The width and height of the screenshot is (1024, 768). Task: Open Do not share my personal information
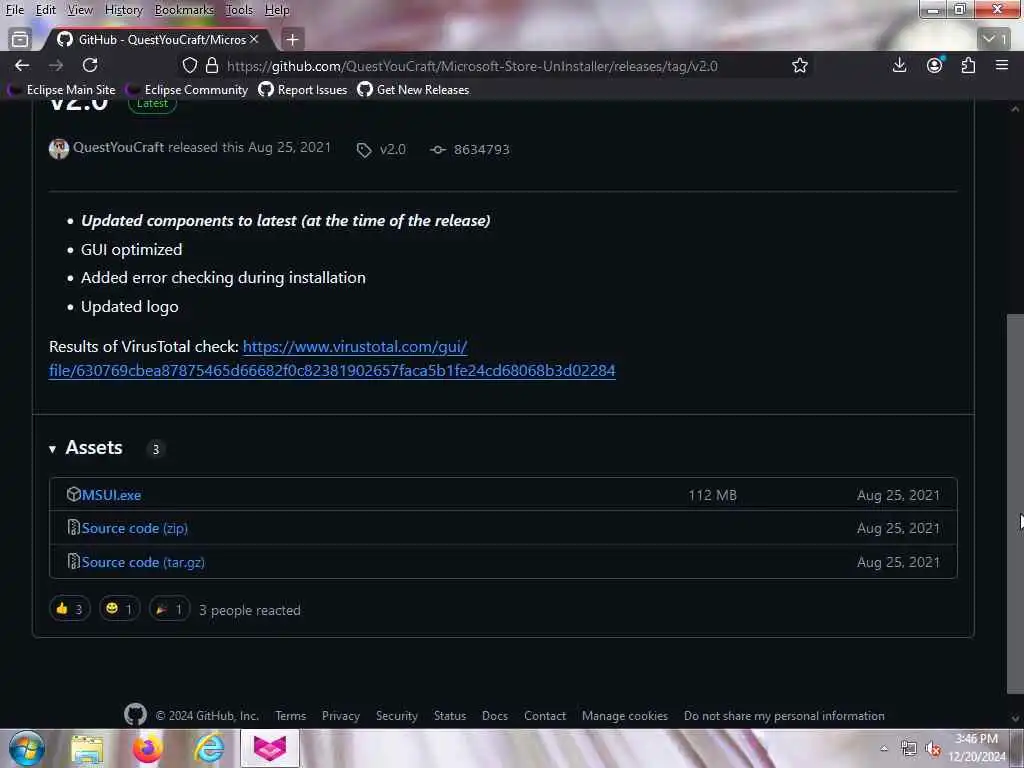click(x=784, y=716)
